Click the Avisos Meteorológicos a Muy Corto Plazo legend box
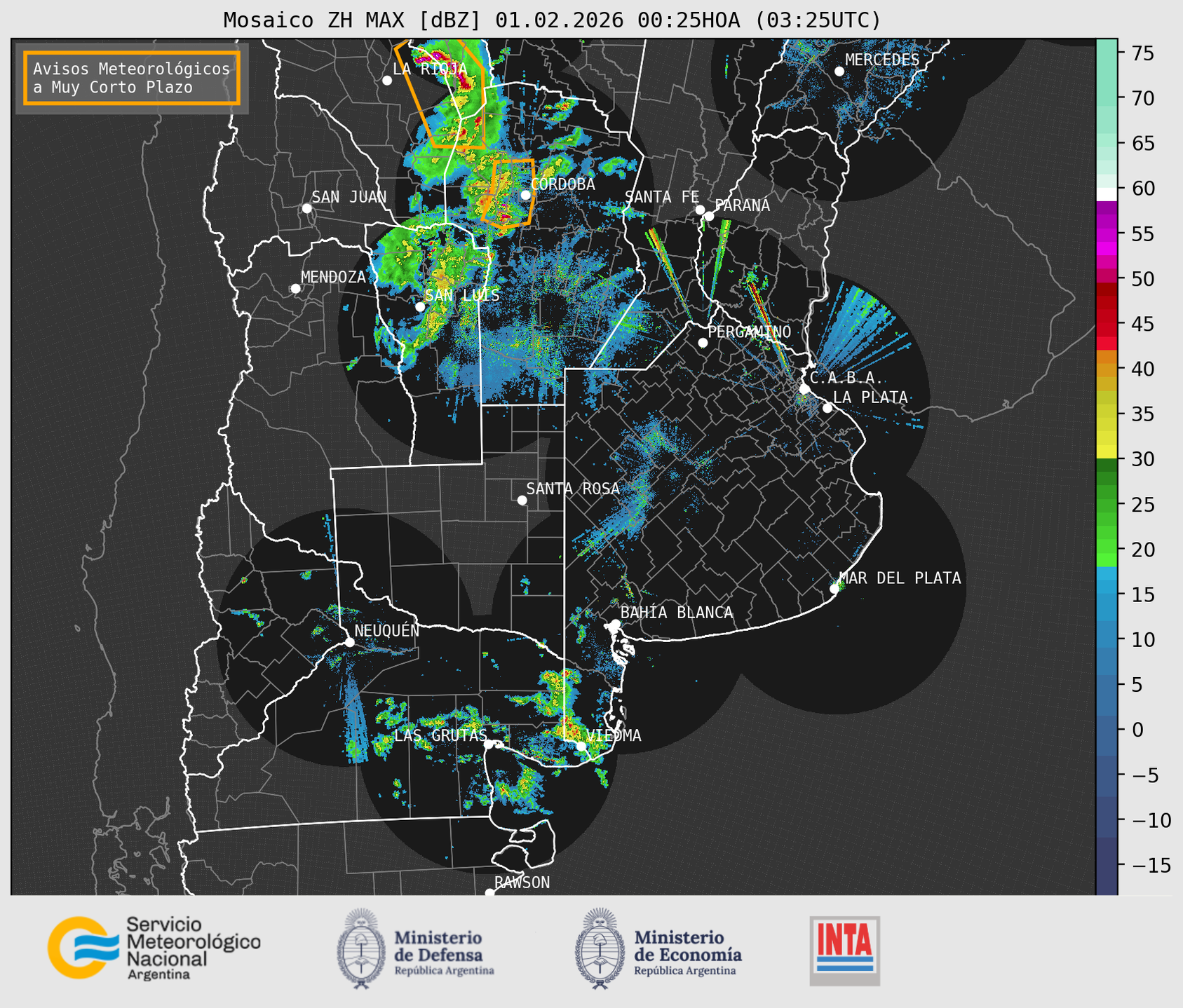 132,78
